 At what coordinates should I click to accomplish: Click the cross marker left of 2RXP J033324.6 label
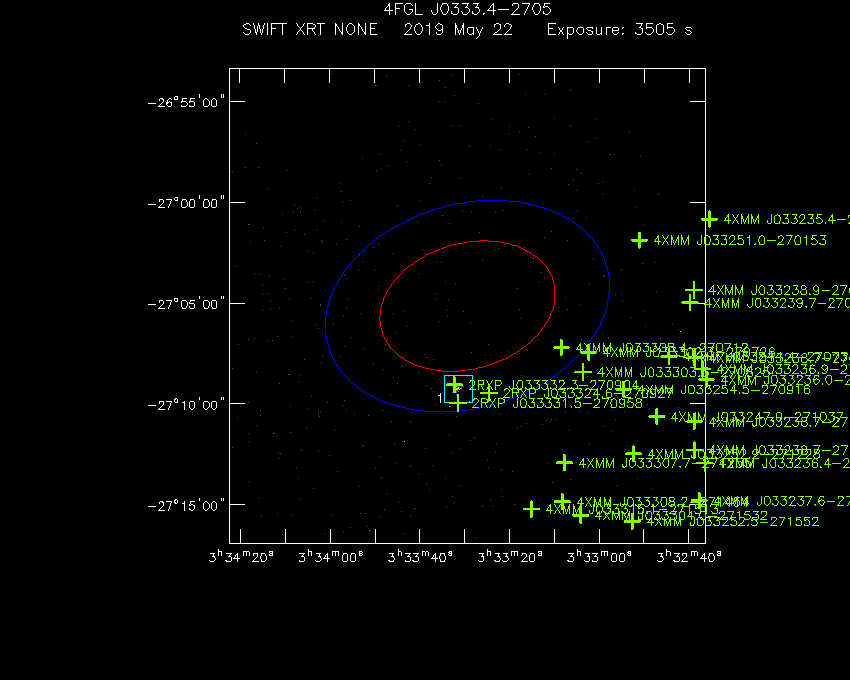click(x=489, y=393)
